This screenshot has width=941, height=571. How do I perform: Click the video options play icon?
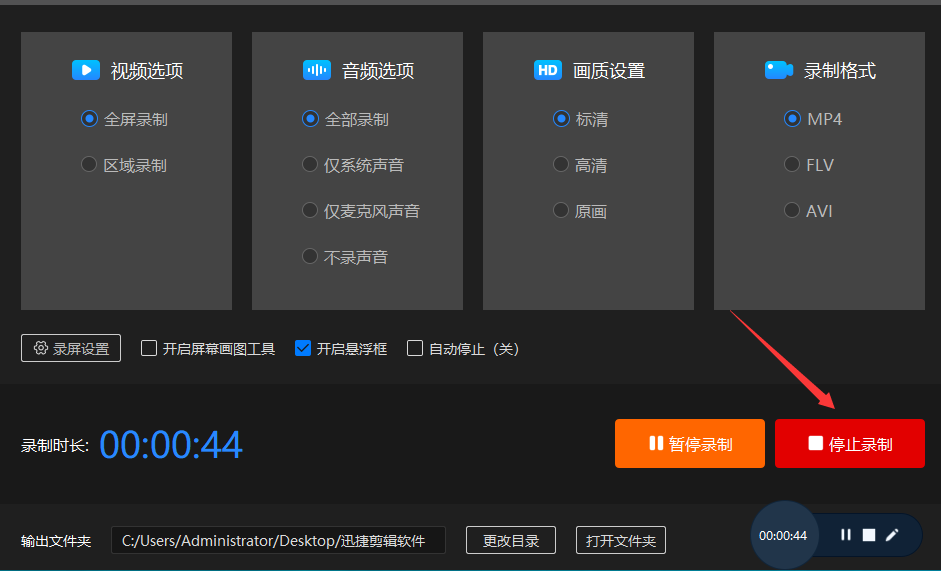(86, 70)
